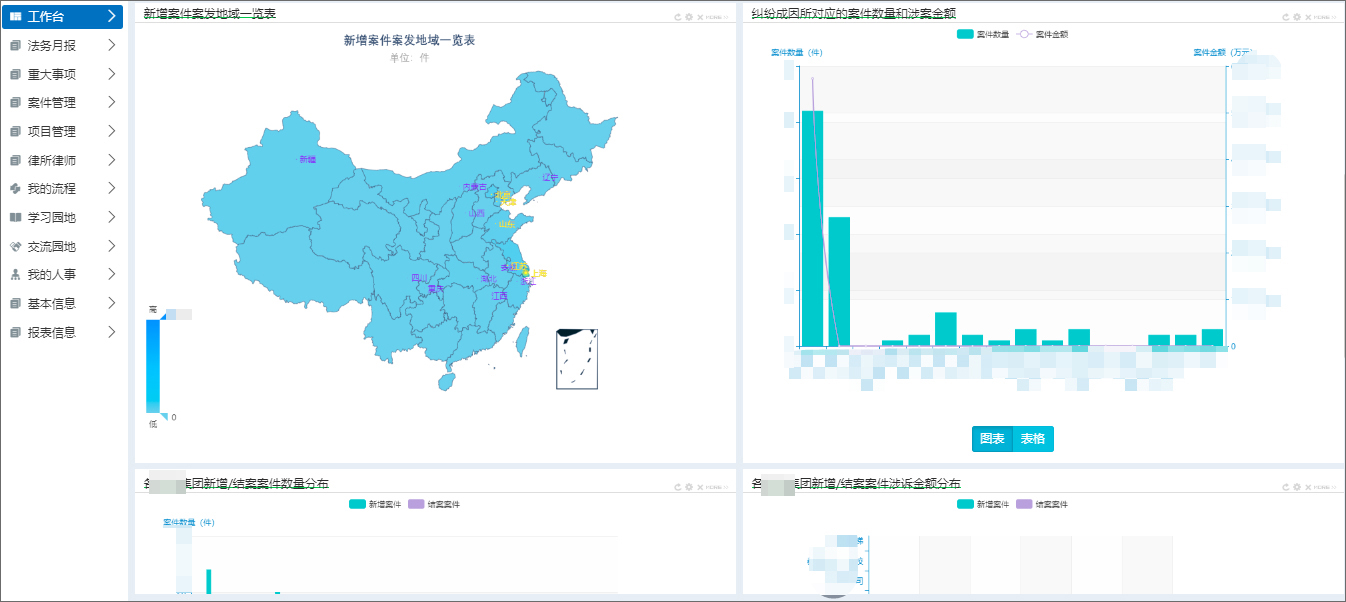Click the second tallest bar in 纠纷成因 chart
The height and width of the screenshot is (602, 1346).
[839, 281]
